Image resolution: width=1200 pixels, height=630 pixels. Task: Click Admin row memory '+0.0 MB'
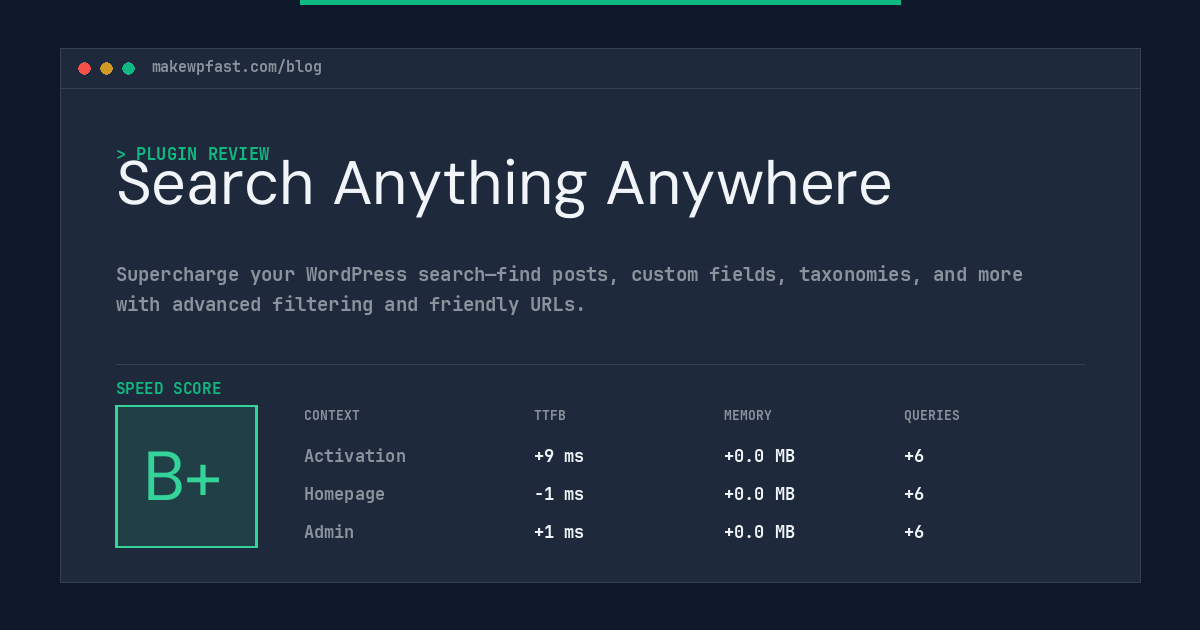(759, 532)
